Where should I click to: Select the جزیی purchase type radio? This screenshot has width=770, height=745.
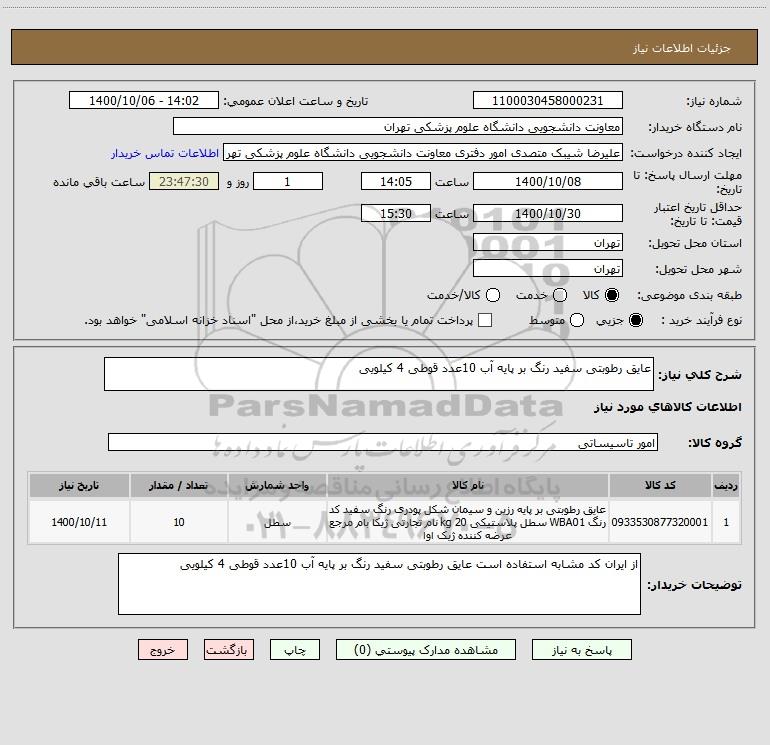click(x=636, y=320)
